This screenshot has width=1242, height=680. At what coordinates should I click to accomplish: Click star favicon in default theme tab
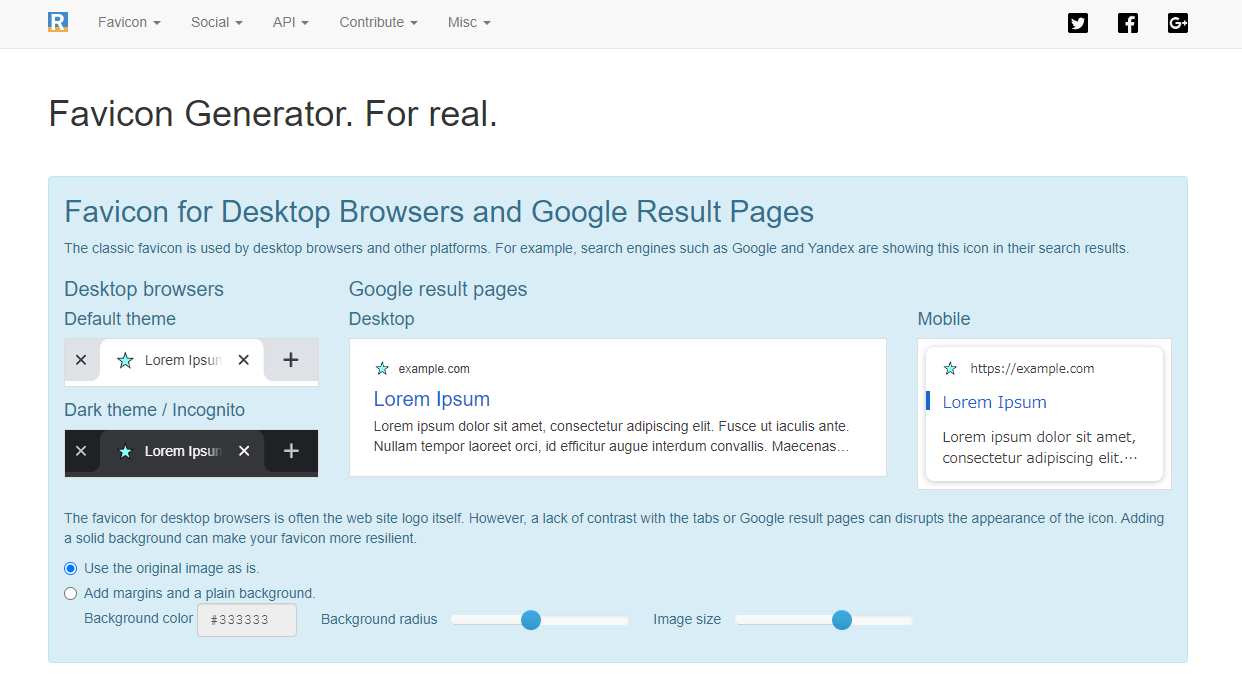(x=125, y=360)
